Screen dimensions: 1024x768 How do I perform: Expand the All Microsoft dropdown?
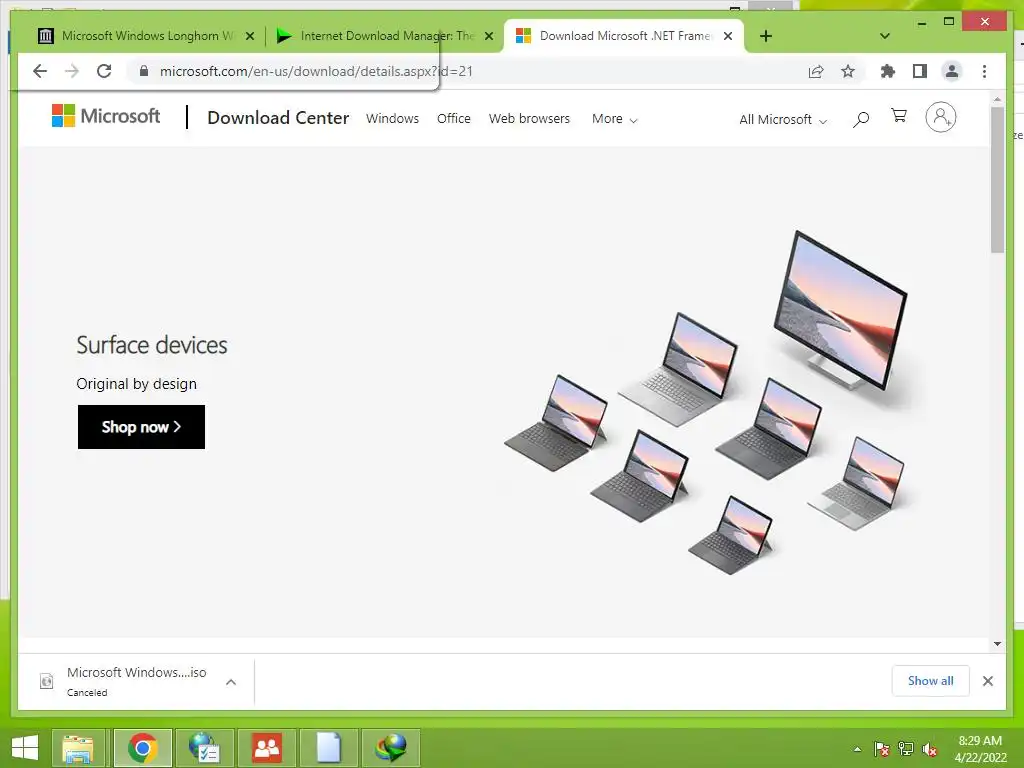click(x=783, y=120)
